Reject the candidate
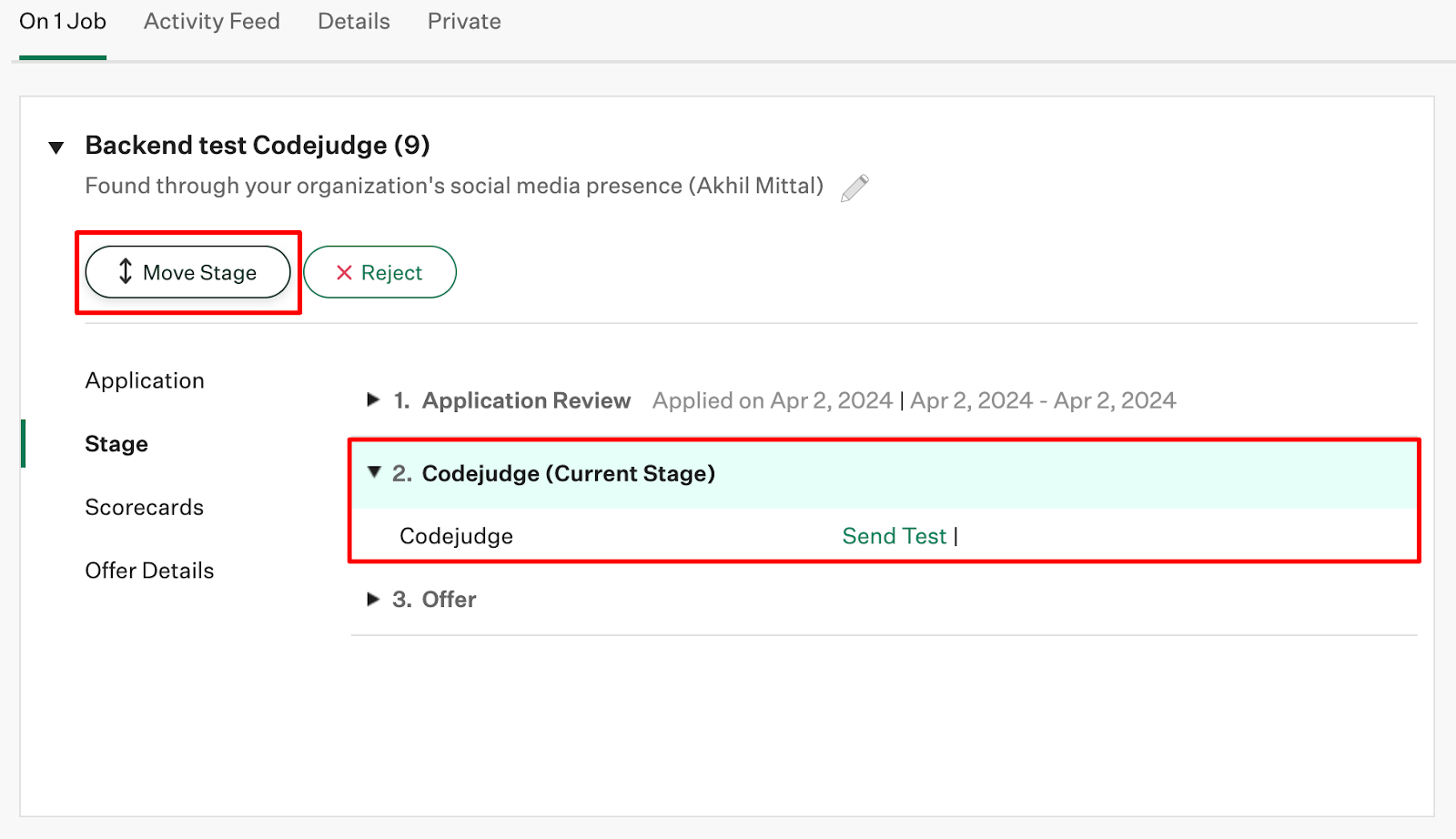 379,272
